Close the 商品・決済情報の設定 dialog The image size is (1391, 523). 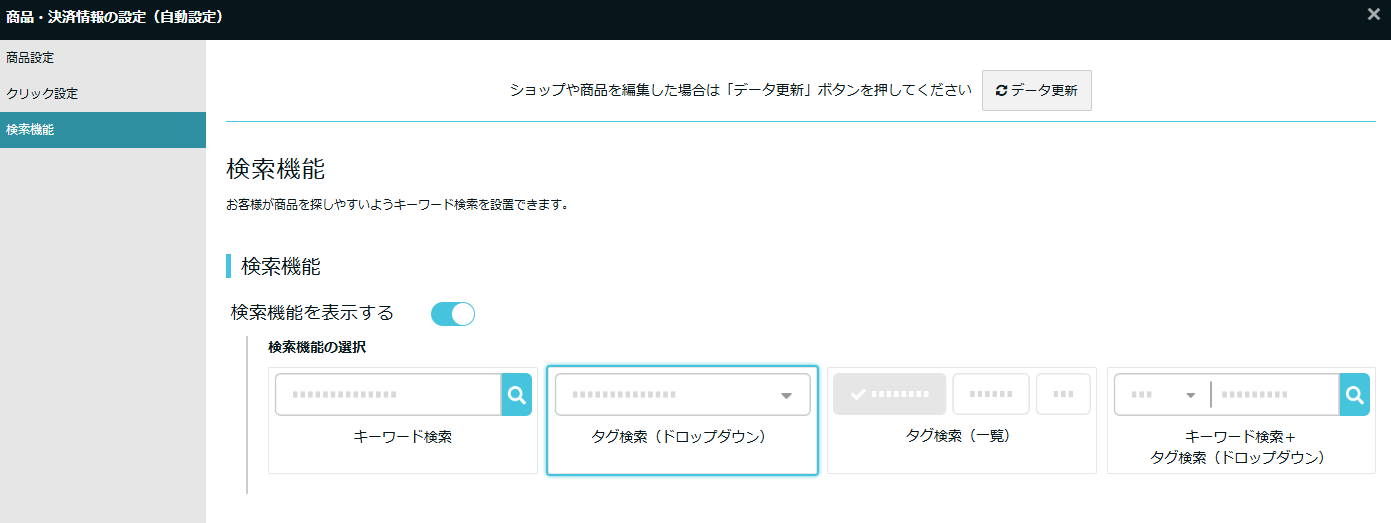pos(1375,14)
